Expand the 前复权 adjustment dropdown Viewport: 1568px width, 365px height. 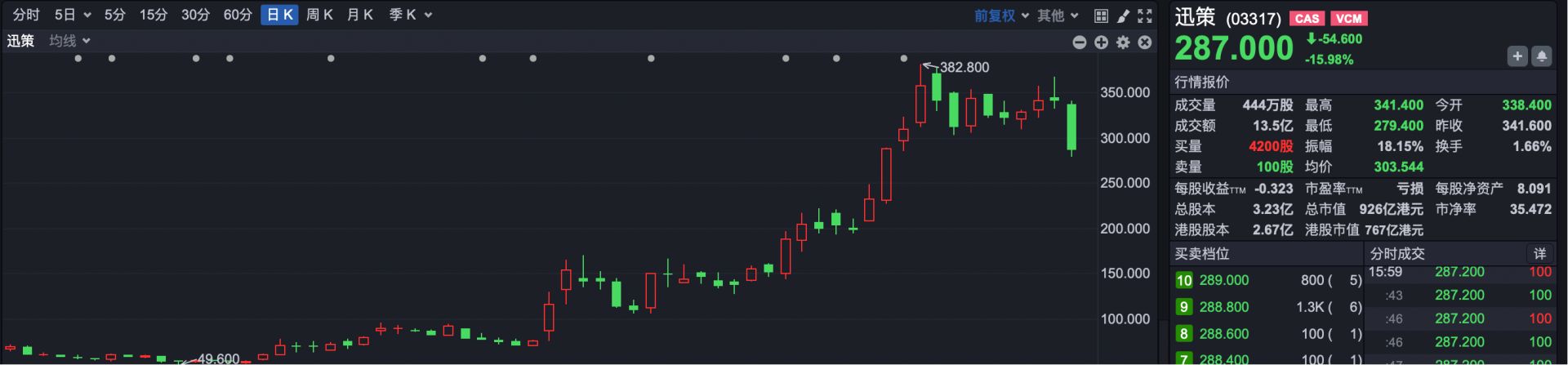click(1001, 16)
